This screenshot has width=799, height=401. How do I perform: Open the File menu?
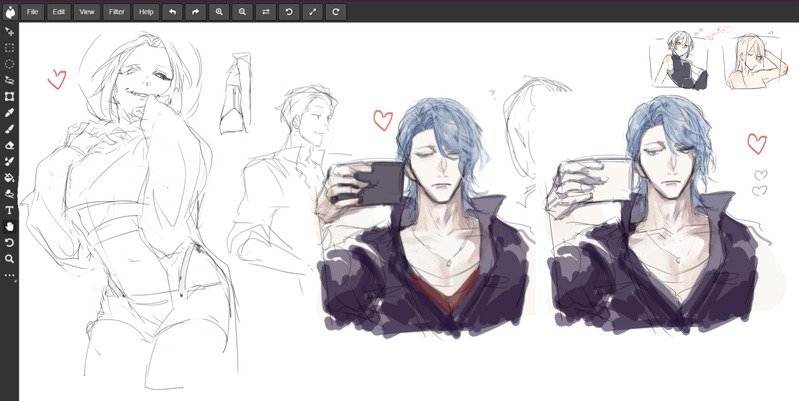[33, 12]
